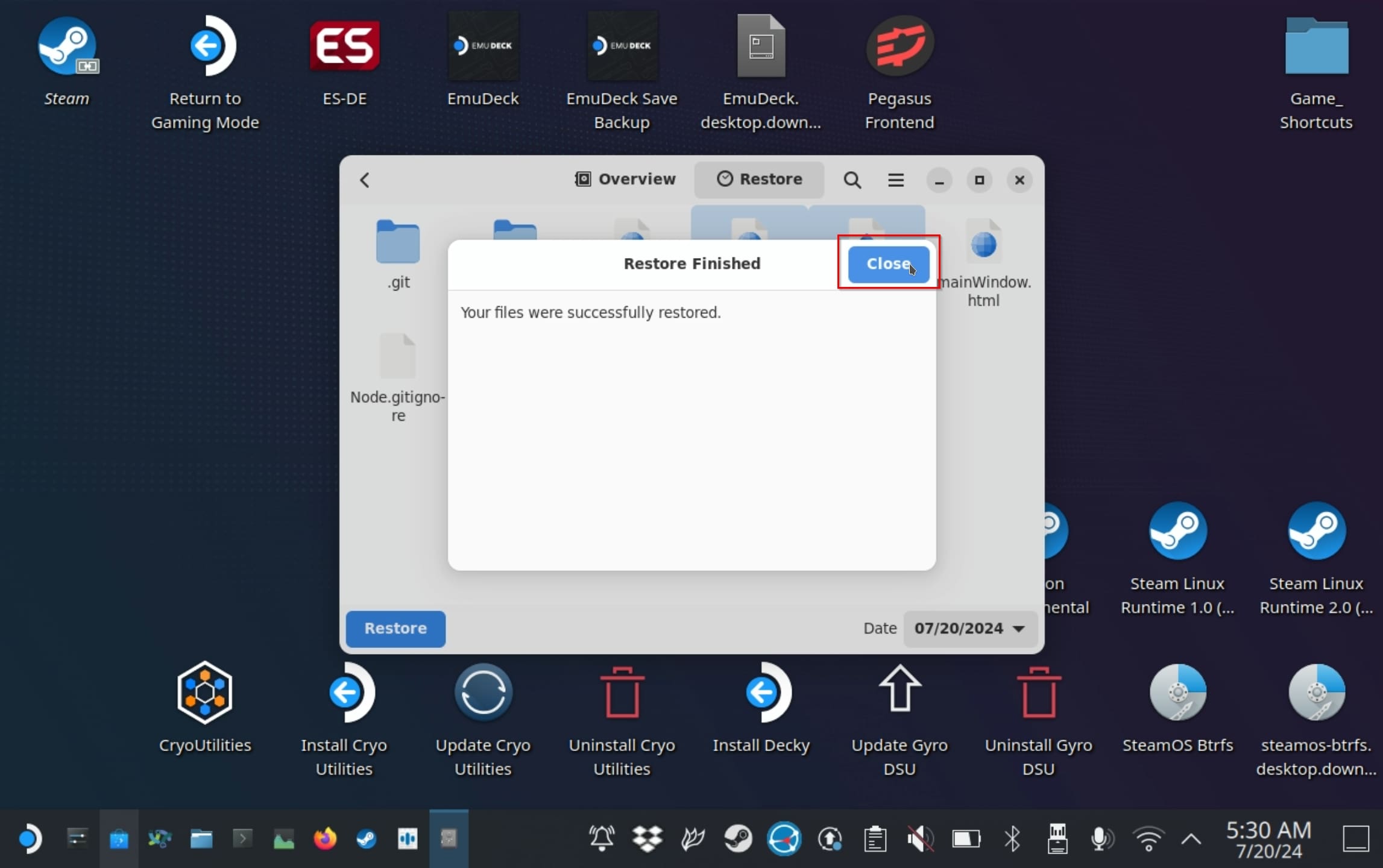Open the application launcher in the taskbar

[x=30, y=838]
